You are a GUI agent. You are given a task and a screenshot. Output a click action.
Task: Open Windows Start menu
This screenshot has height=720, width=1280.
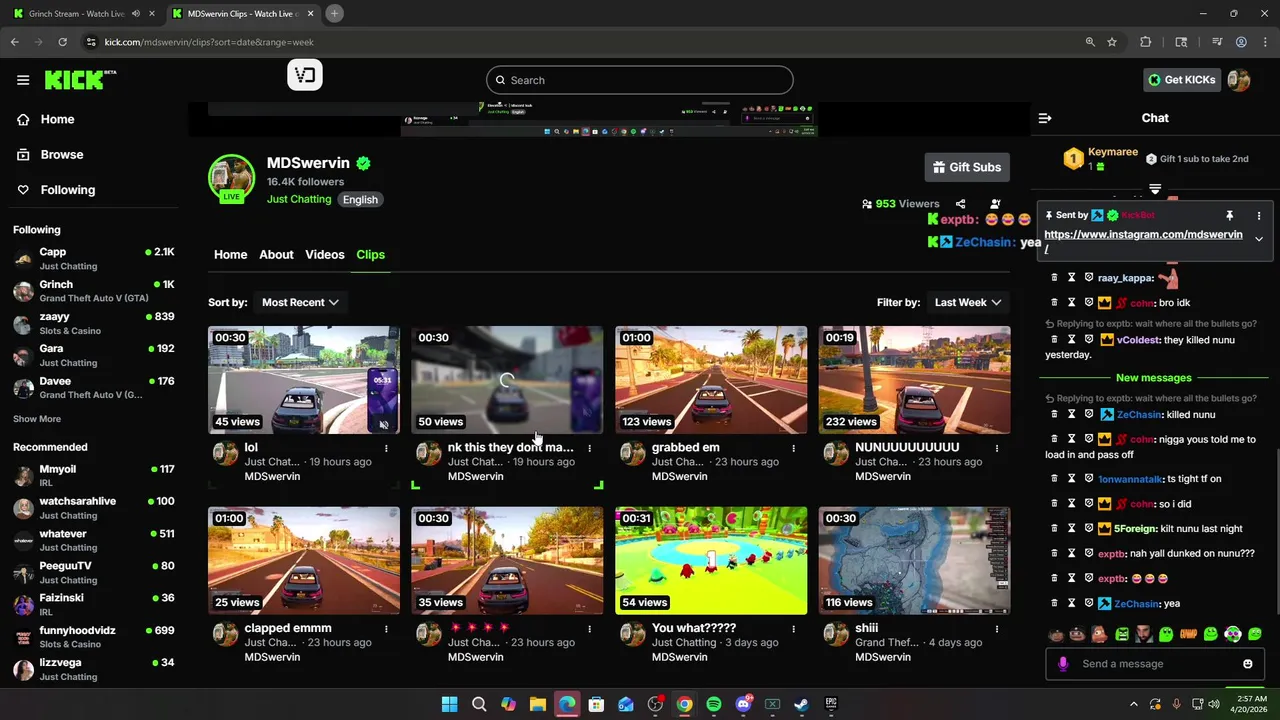click(450, 705)
